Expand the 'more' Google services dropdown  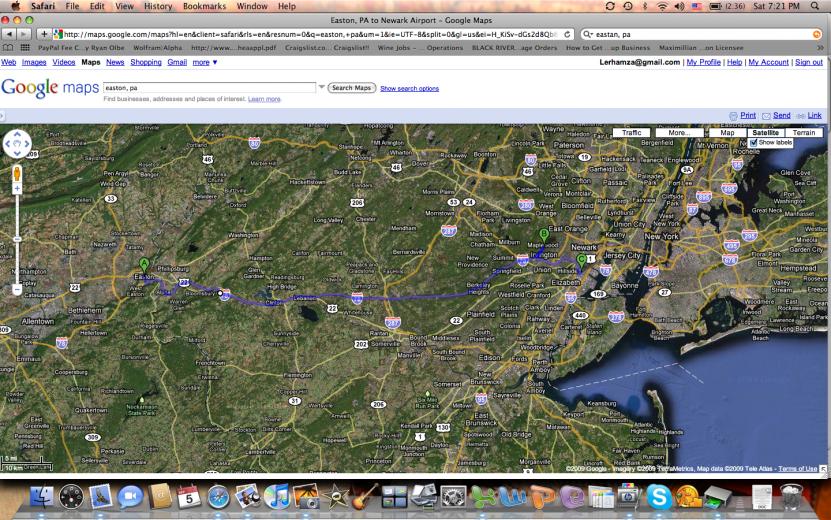[x=205, y=62]
